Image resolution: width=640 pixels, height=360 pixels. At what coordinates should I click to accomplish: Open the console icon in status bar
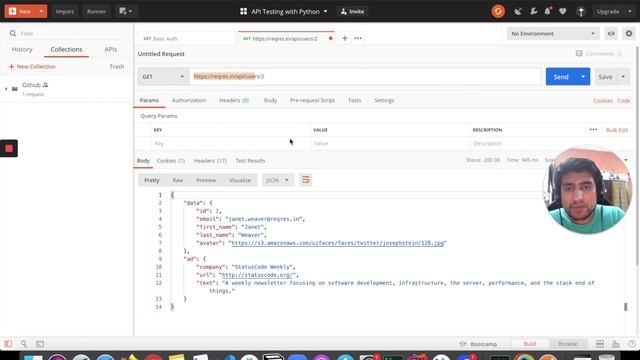click(40, 344)
